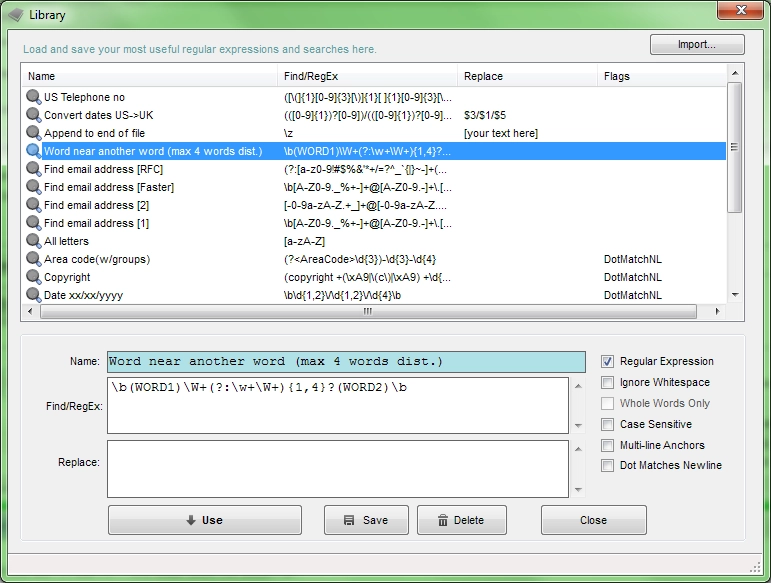The height and width of the screenshot is (583, 771).
Task: Click the Library window title icon
Action: click(x=16, y=15)
